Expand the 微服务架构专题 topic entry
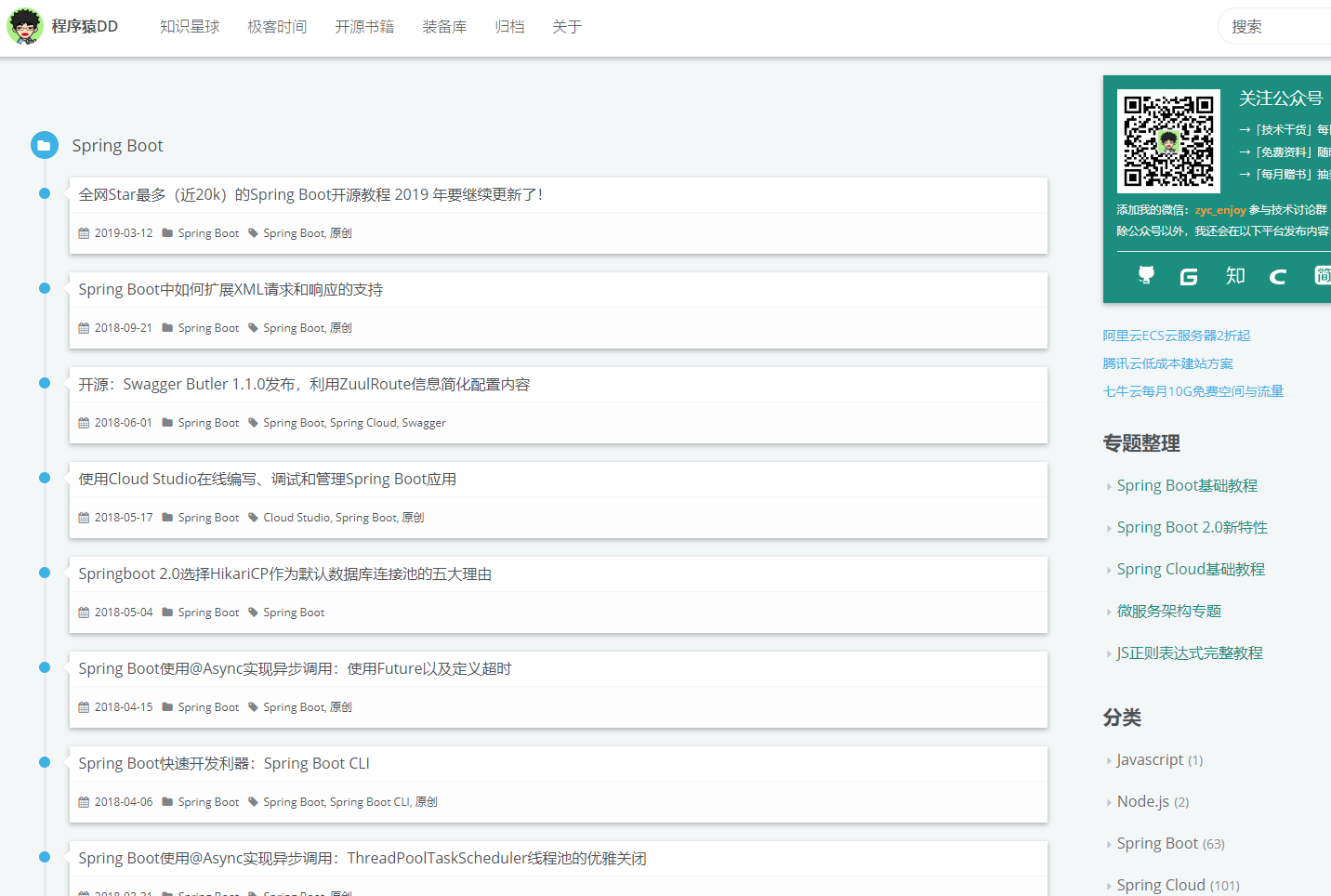Image resolution: width=1331 pixels, height=896 pixels. pyautogui.click(x=1167, y=611)
